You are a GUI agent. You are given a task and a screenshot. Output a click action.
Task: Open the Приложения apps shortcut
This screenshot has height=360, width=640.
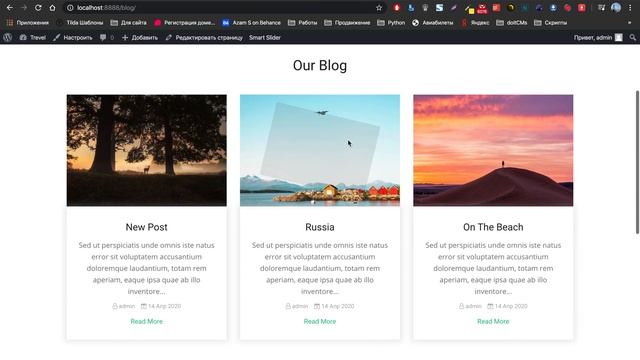(28, 22)
